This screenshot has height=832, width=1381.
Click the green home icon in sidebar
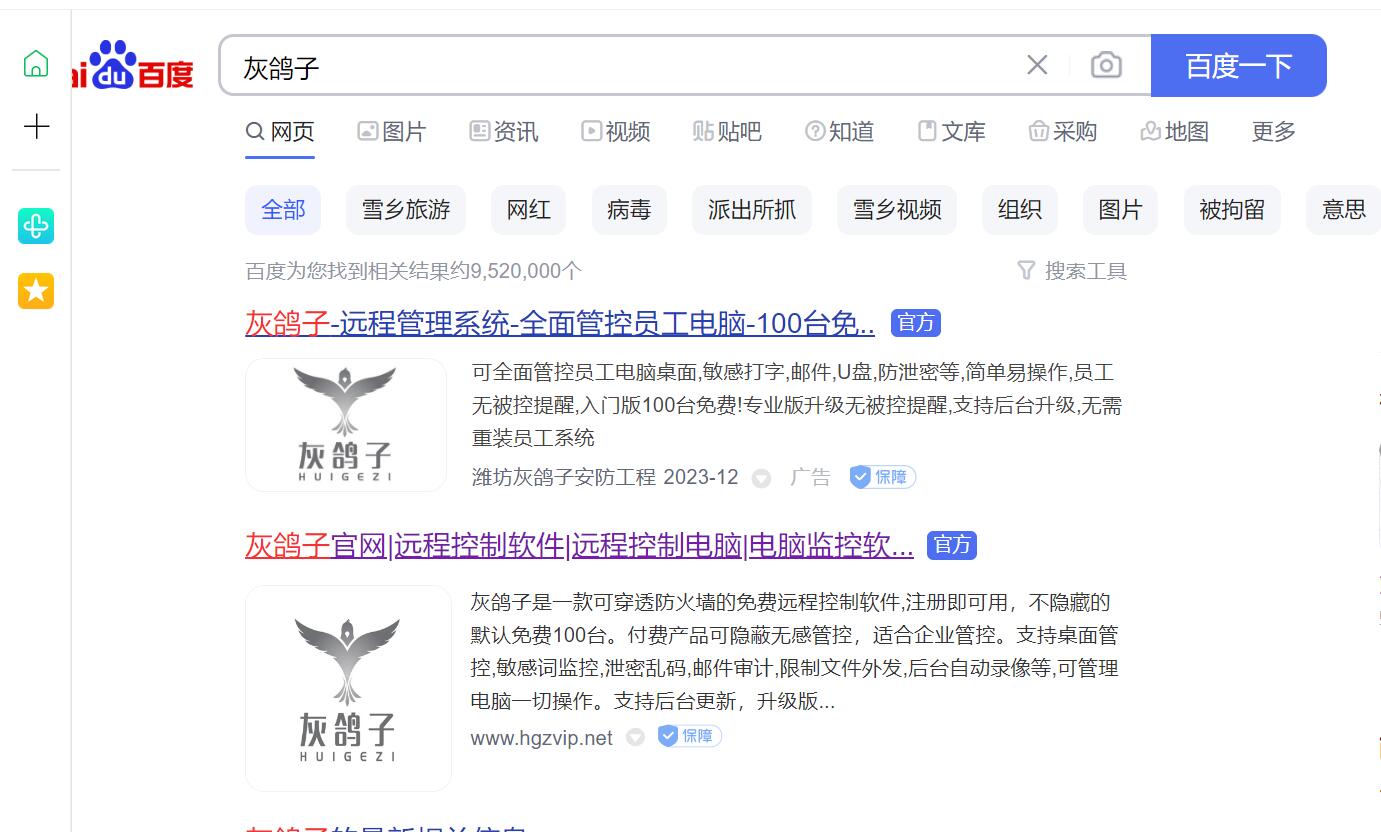click(x=36, y=63)
